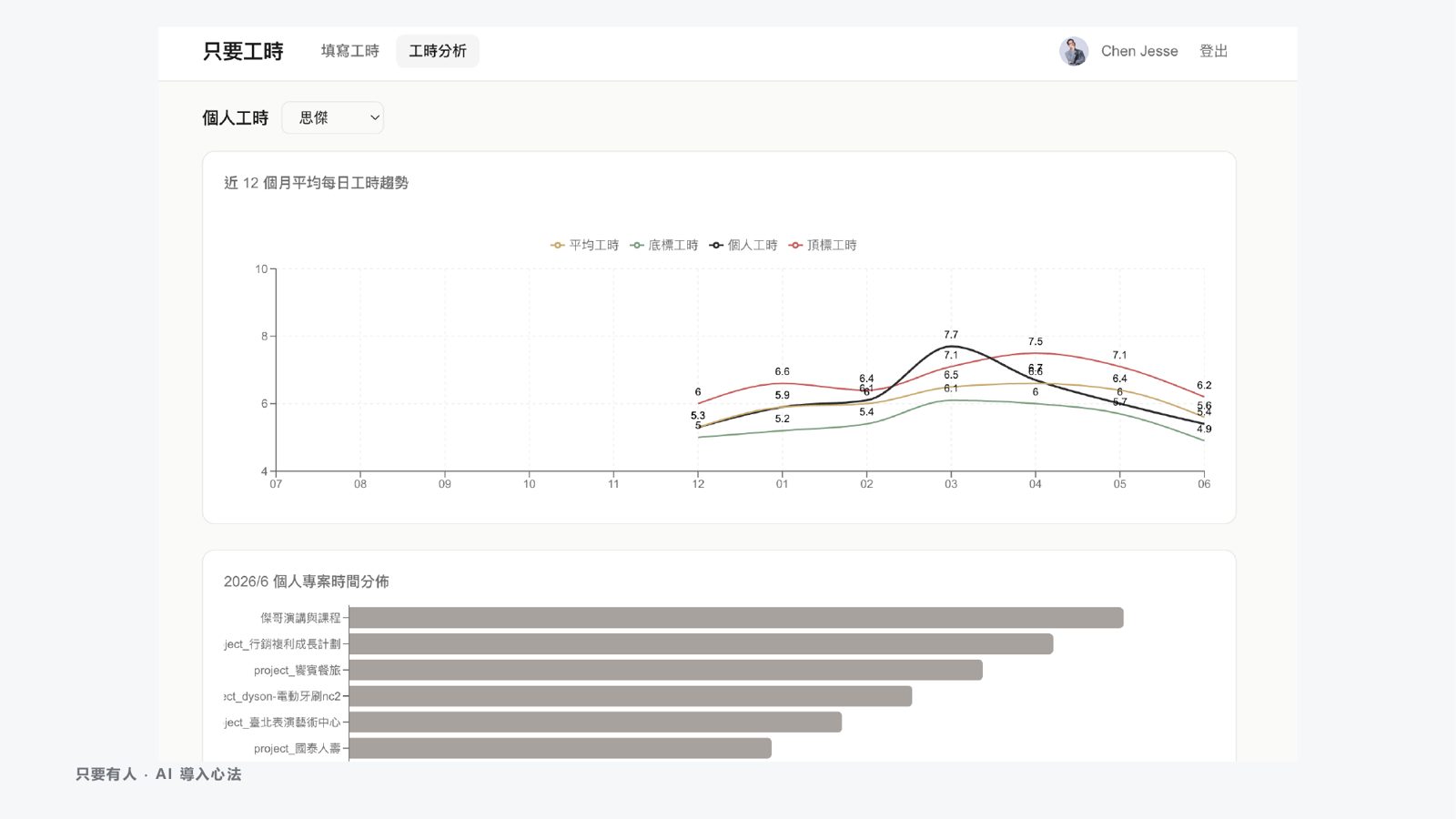Click the dyson-電動牙刷nc2 bar

(x=631, y=696)
